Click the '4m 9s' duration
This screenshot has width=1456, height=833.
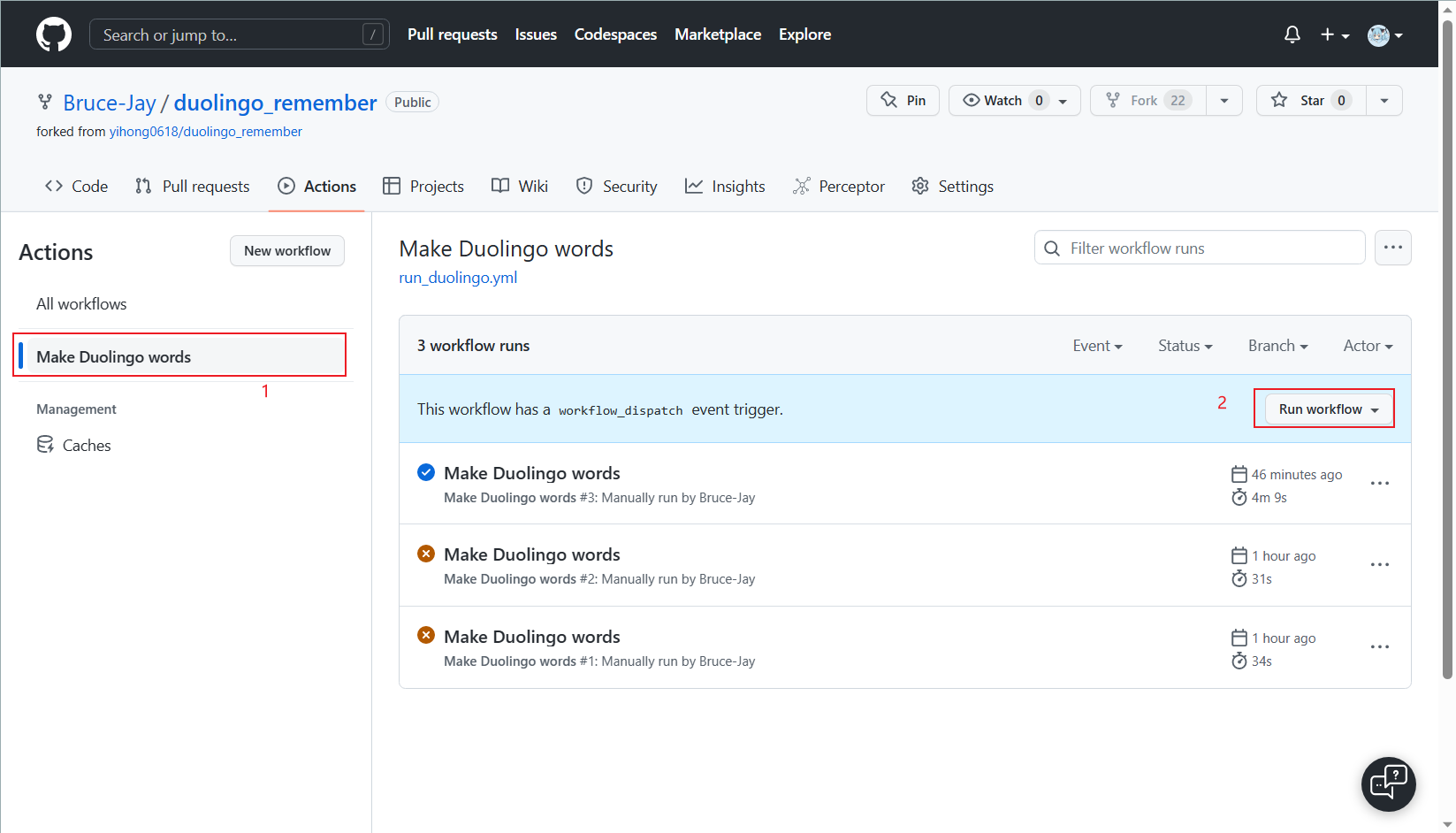click(x=1269, y=498)
